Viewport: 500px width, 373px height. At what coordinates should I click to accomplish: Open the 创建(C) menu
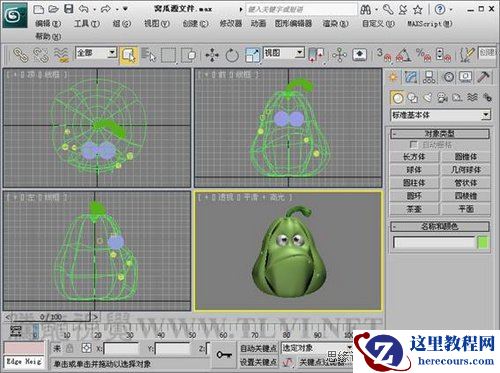click(195, 24)
